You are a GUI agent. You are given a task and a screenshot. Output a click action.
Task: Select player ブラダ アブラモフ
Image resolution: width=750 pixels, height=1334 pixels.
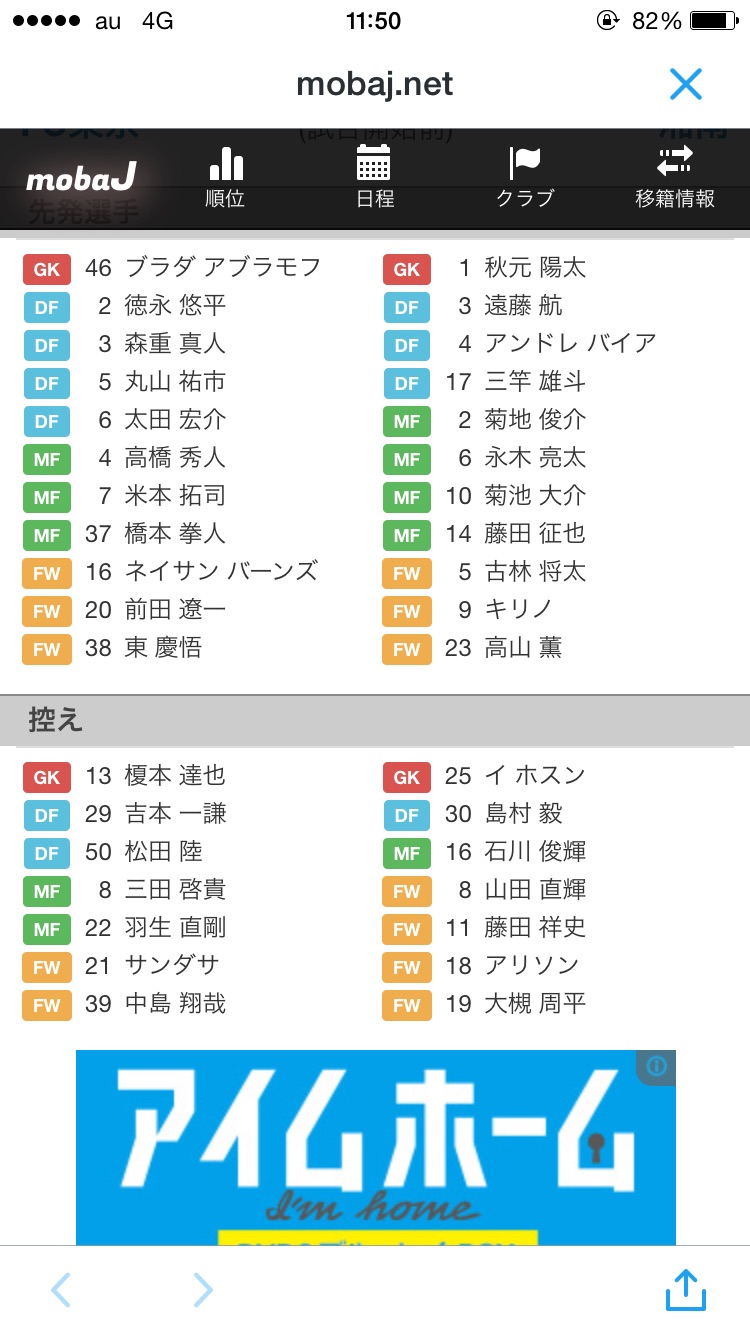point(222,268)
